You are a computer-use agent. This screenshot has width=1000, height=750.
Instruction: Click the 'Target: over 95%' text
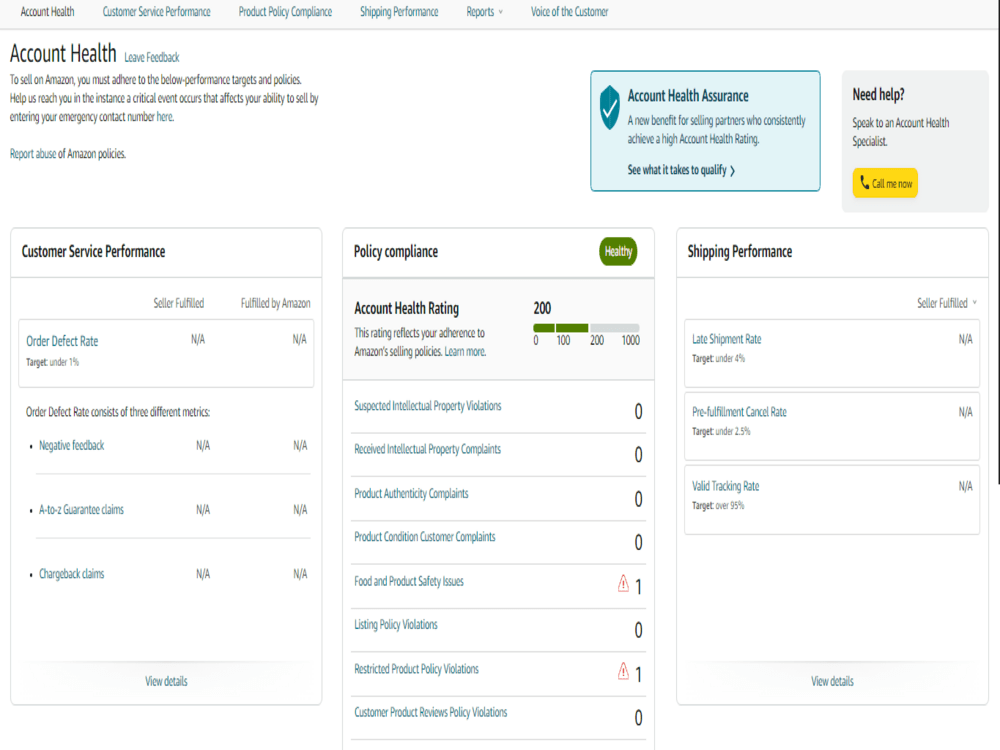[x=718, y=506]
